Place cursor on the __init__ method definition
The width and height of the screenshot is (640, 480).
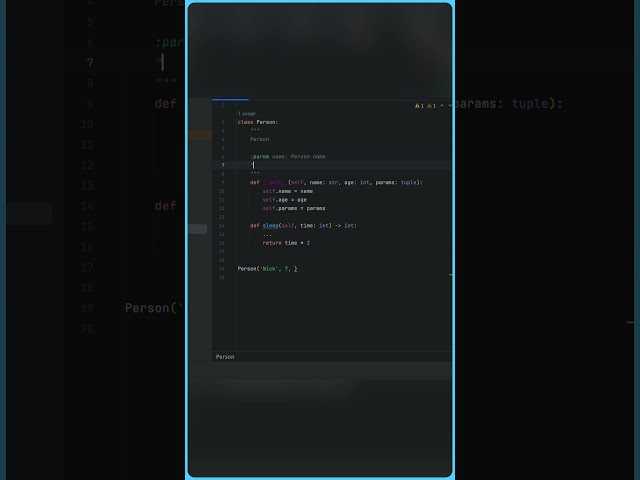point(336,182)
